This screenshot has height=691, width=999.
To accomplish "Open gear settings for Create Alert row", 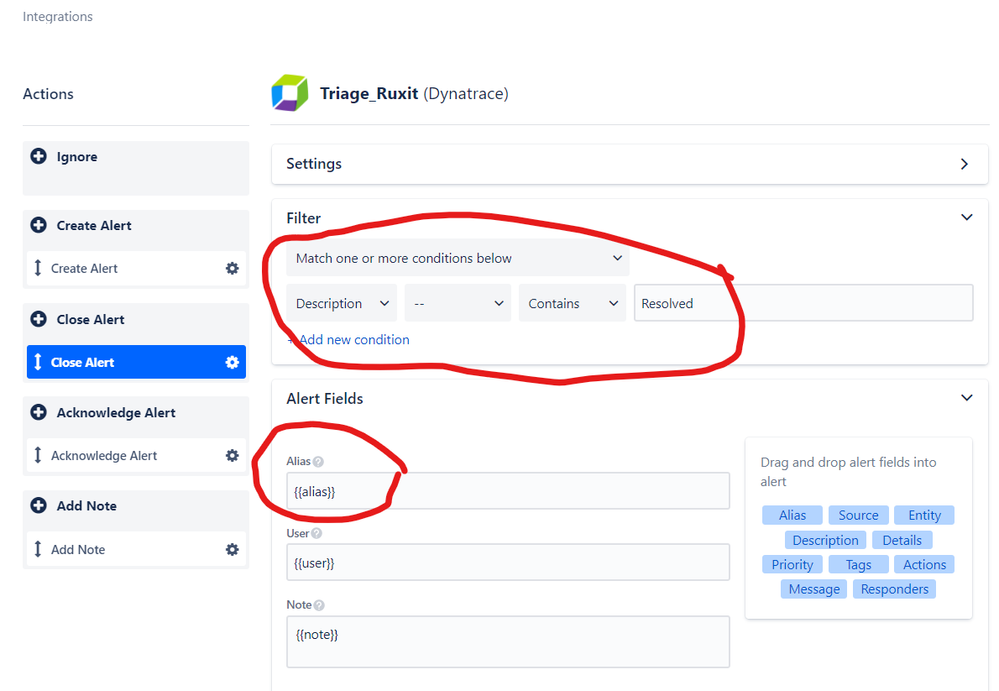I will coord(232,268).
